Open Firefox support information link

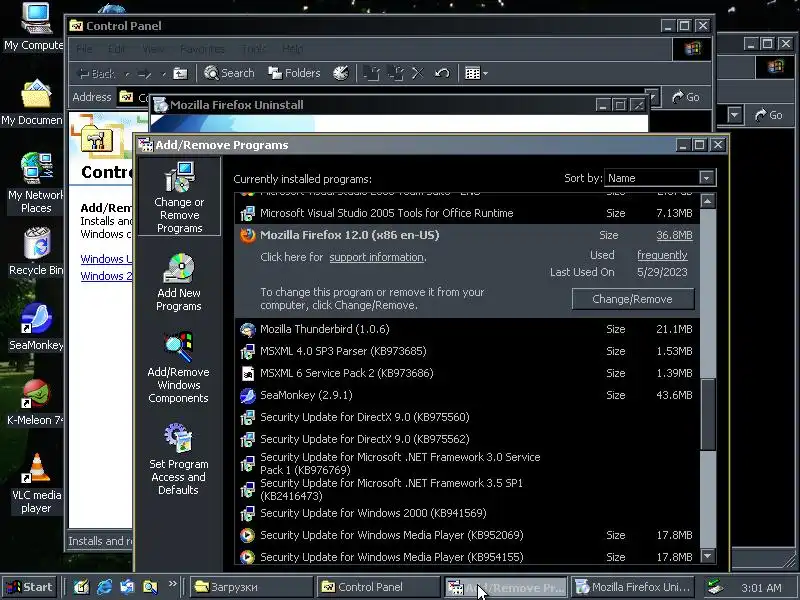click(x=377, y=257)
